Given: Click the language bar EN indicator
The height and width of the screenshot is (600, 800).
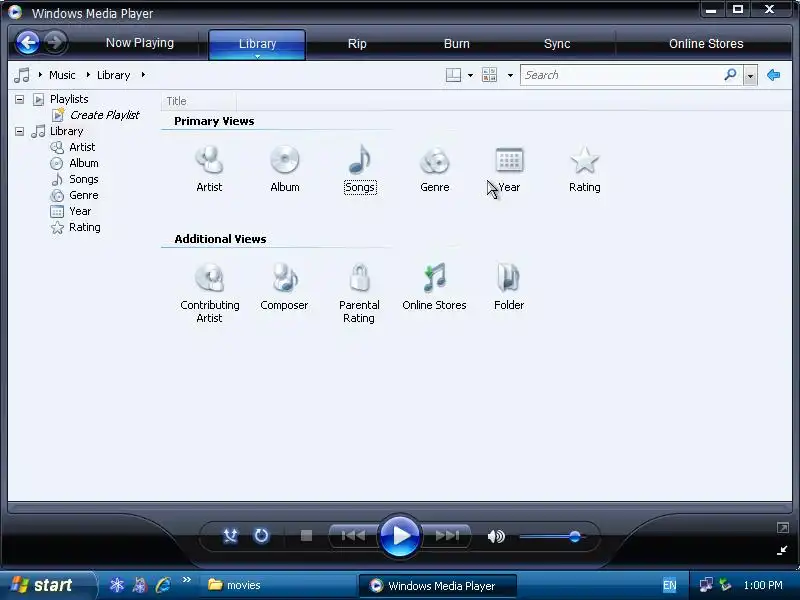Looking at the screenshot, I should (x=669, y=585).
